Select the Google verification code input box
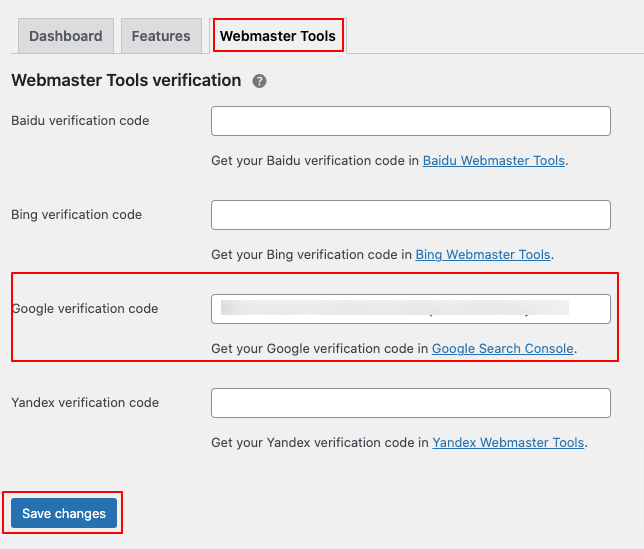This screenshot has width=644, height=549. coord(410,309)
